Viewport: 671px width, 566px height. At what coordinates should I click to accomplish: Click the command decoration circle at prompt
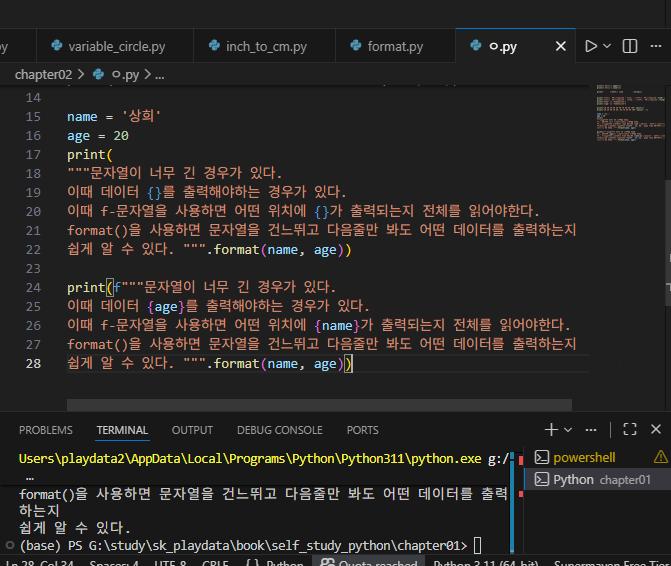point(10,545)
